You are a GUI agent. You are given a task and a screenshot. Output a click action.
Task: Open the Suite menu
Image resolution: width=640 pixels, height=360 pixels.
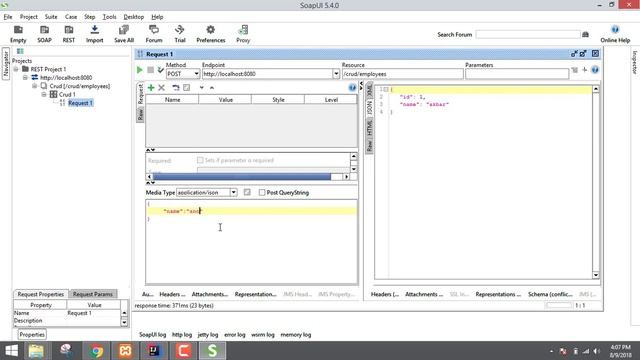(51, 17)
